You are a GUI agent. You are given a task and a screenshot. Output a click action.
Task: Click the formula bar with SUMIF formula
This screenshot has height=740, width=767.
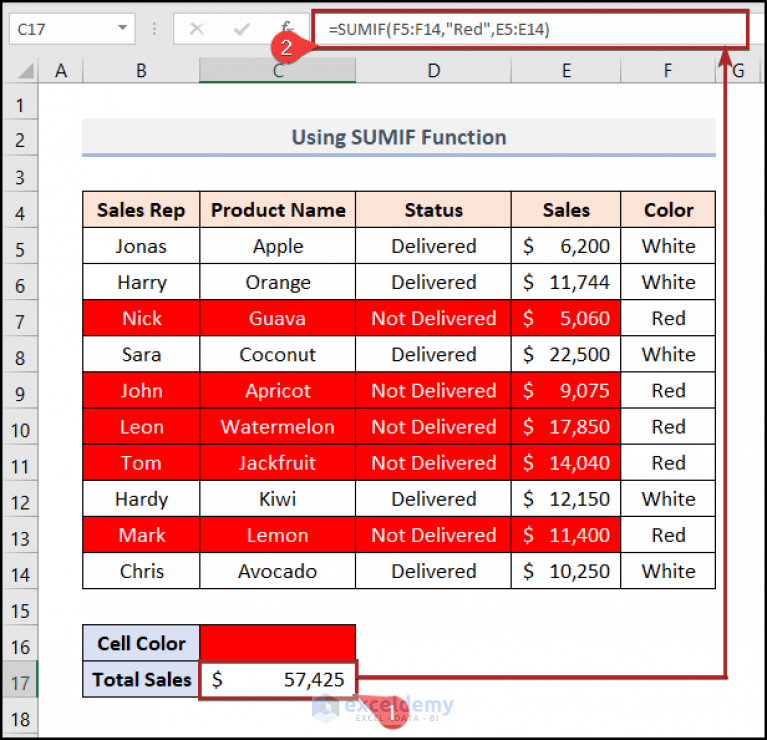tap(530, 29)
